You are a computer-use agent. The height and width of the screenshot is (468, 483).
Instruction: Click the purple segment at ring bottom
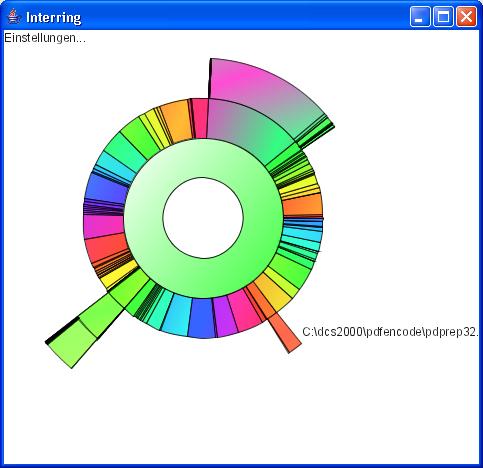pyautogui.click(x=225, y=316)
